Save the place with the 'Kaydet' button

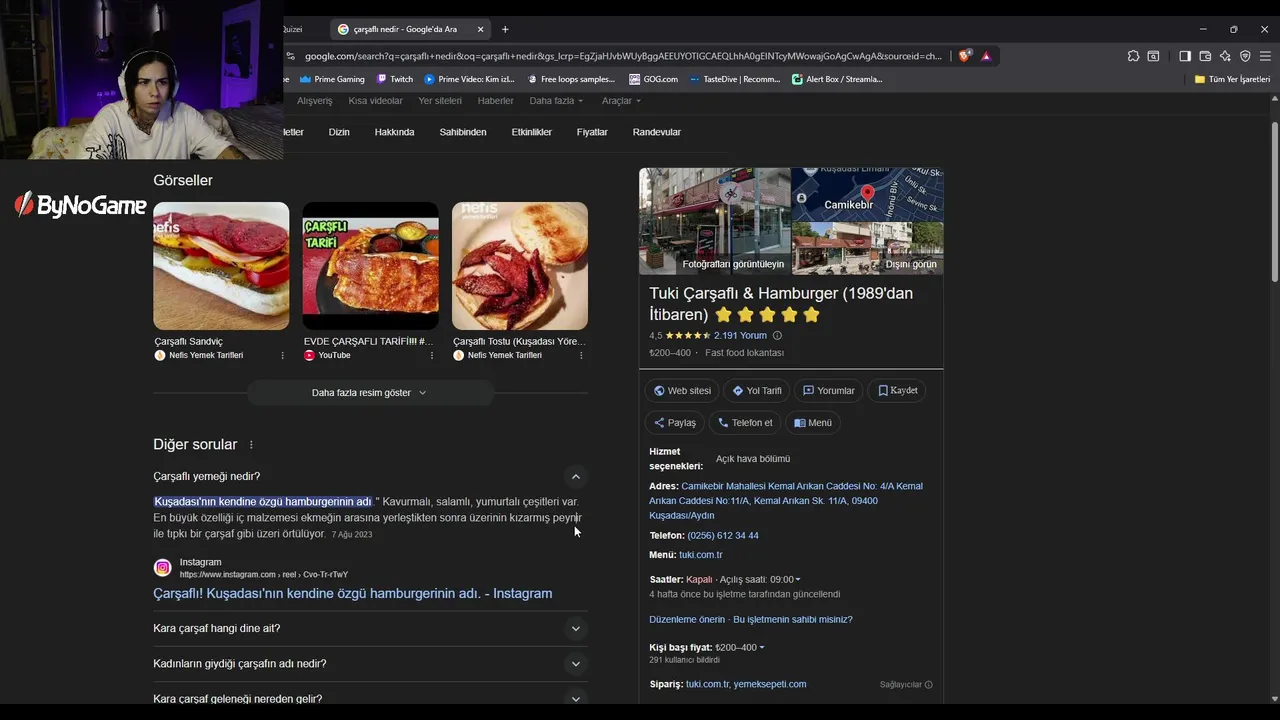[x=898, y=391]
